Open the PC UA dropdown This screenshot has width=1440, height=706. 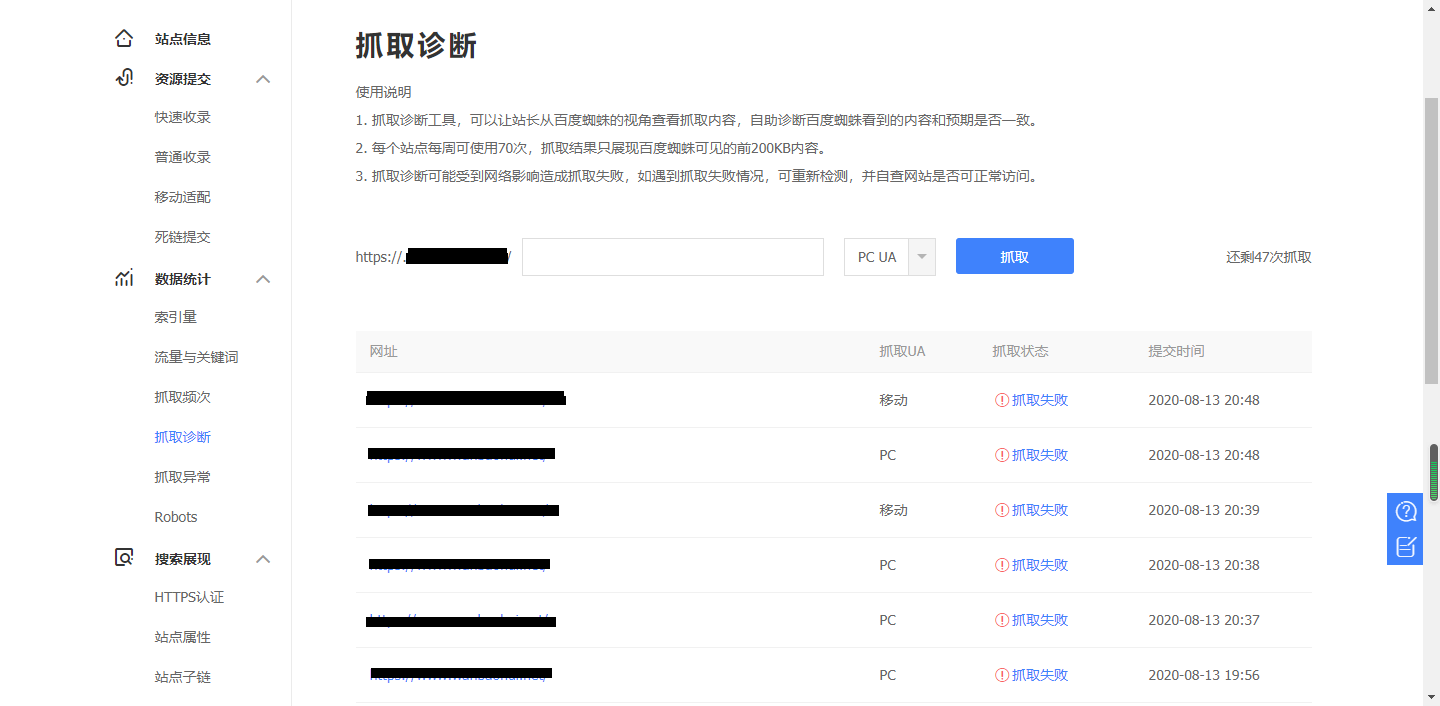click(x=890, y=257)
